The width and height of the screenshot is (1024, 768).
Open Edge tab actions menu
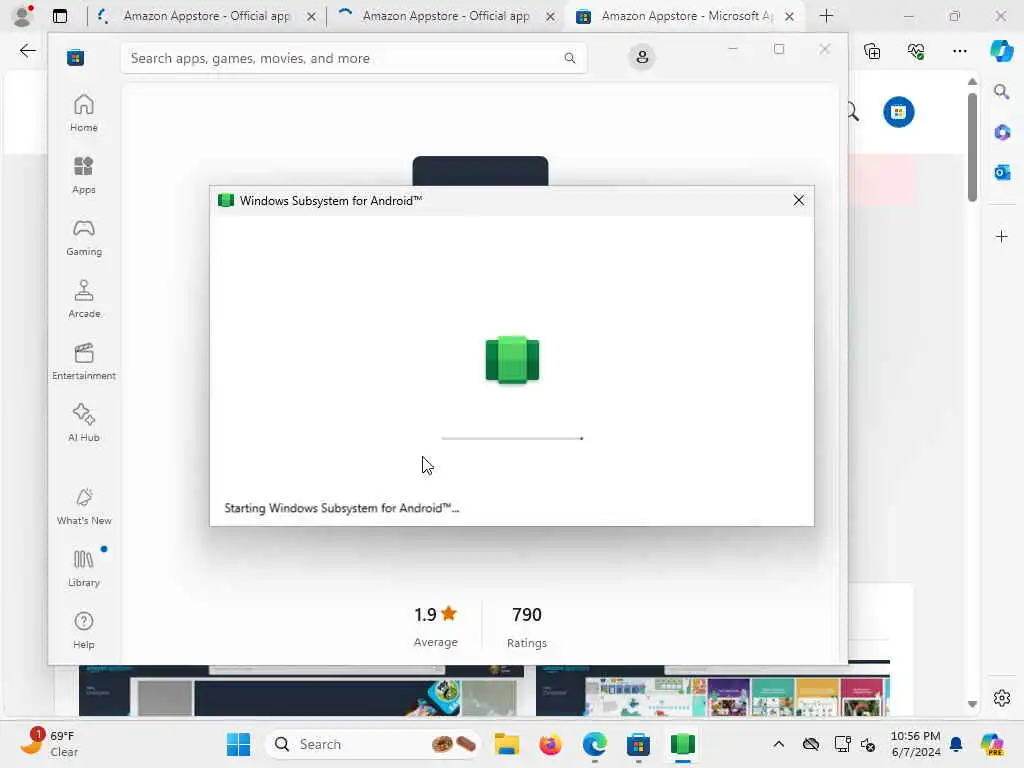coord(60,16)
